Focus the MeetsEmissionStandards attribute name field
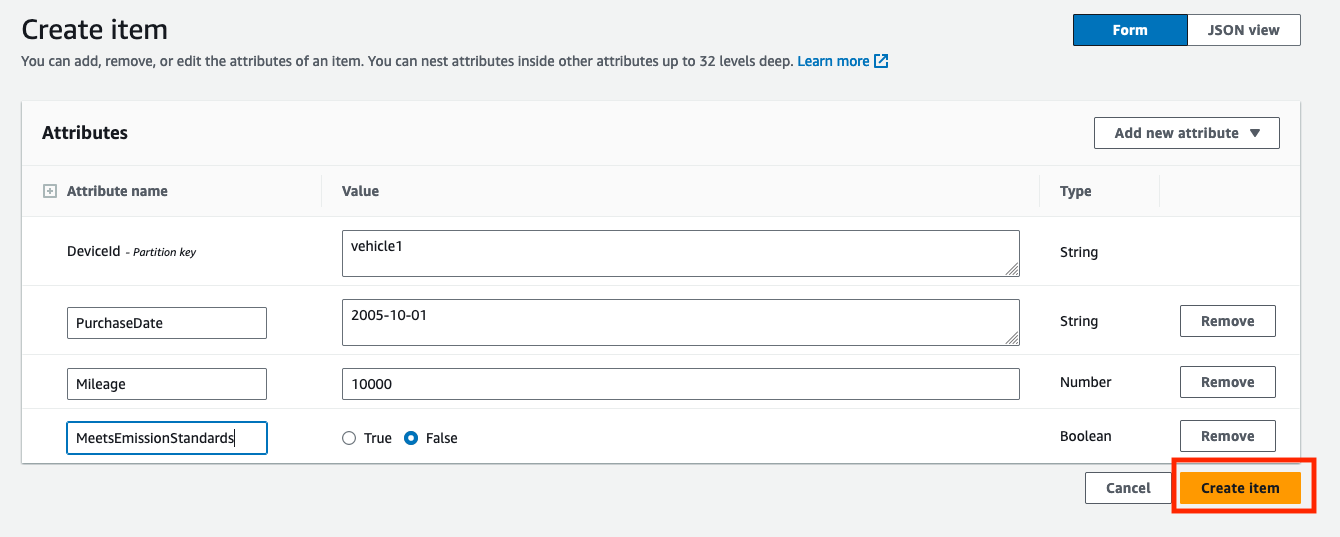1340x537 pixels. [166, 438]
